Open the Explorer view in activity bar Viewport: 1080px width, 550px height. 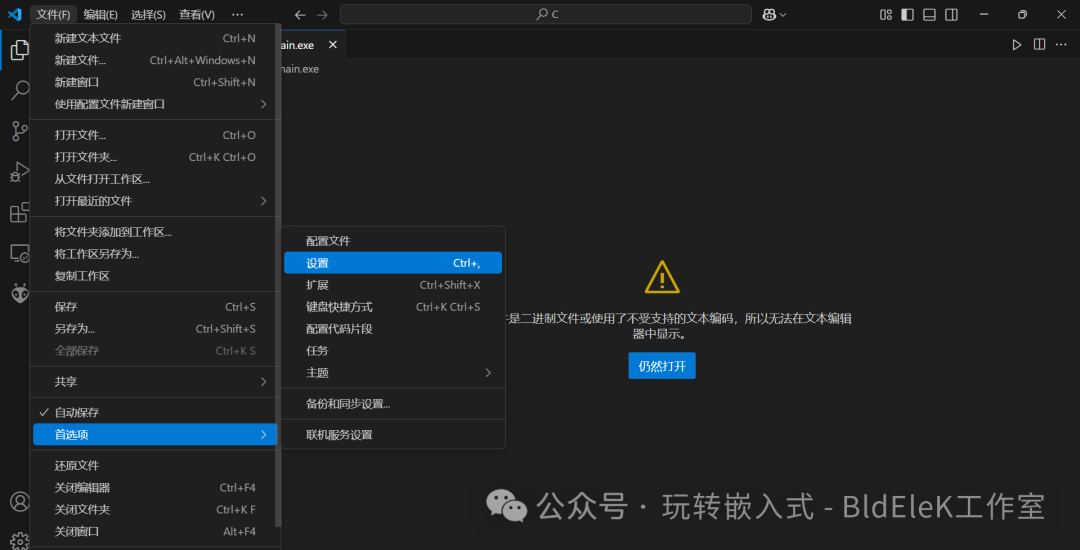[x=20, y=50]
